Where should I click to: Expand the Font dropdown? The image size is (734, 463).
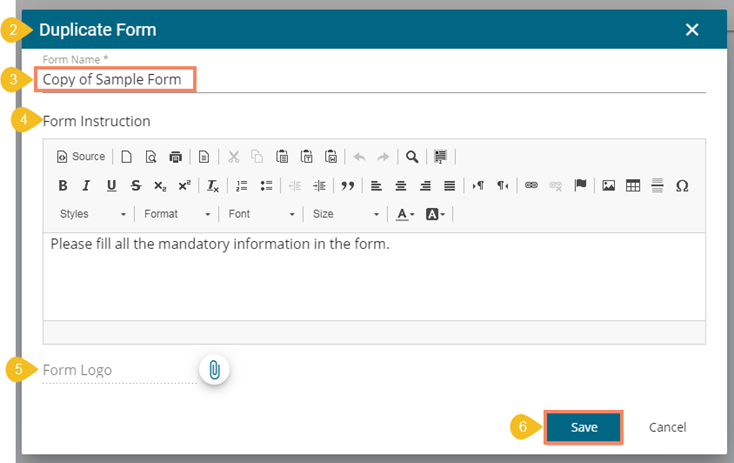(x=262, y=214)
